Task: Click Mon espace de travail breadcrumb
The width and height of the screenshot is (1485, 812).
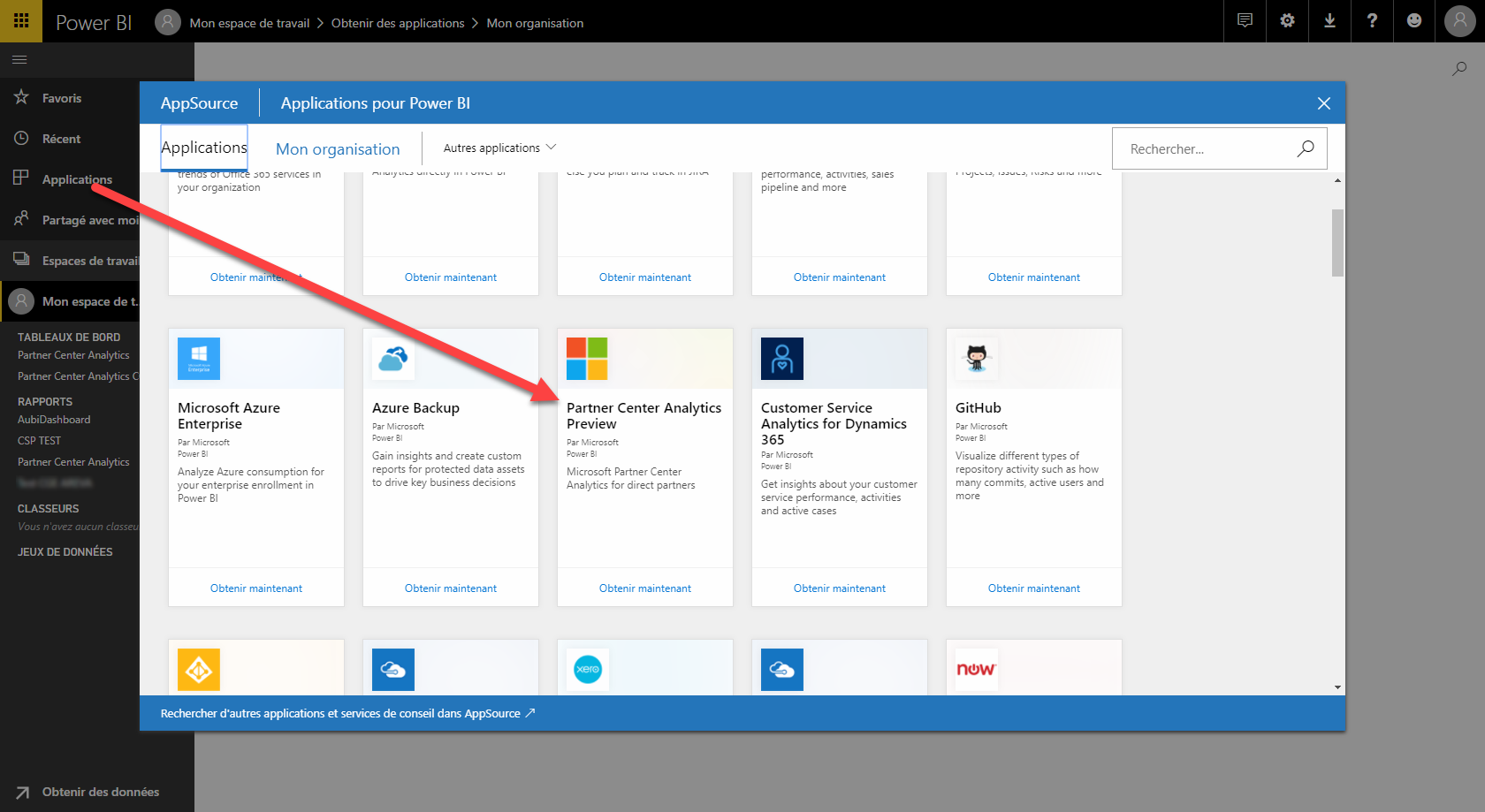Action: pos(249,23)
